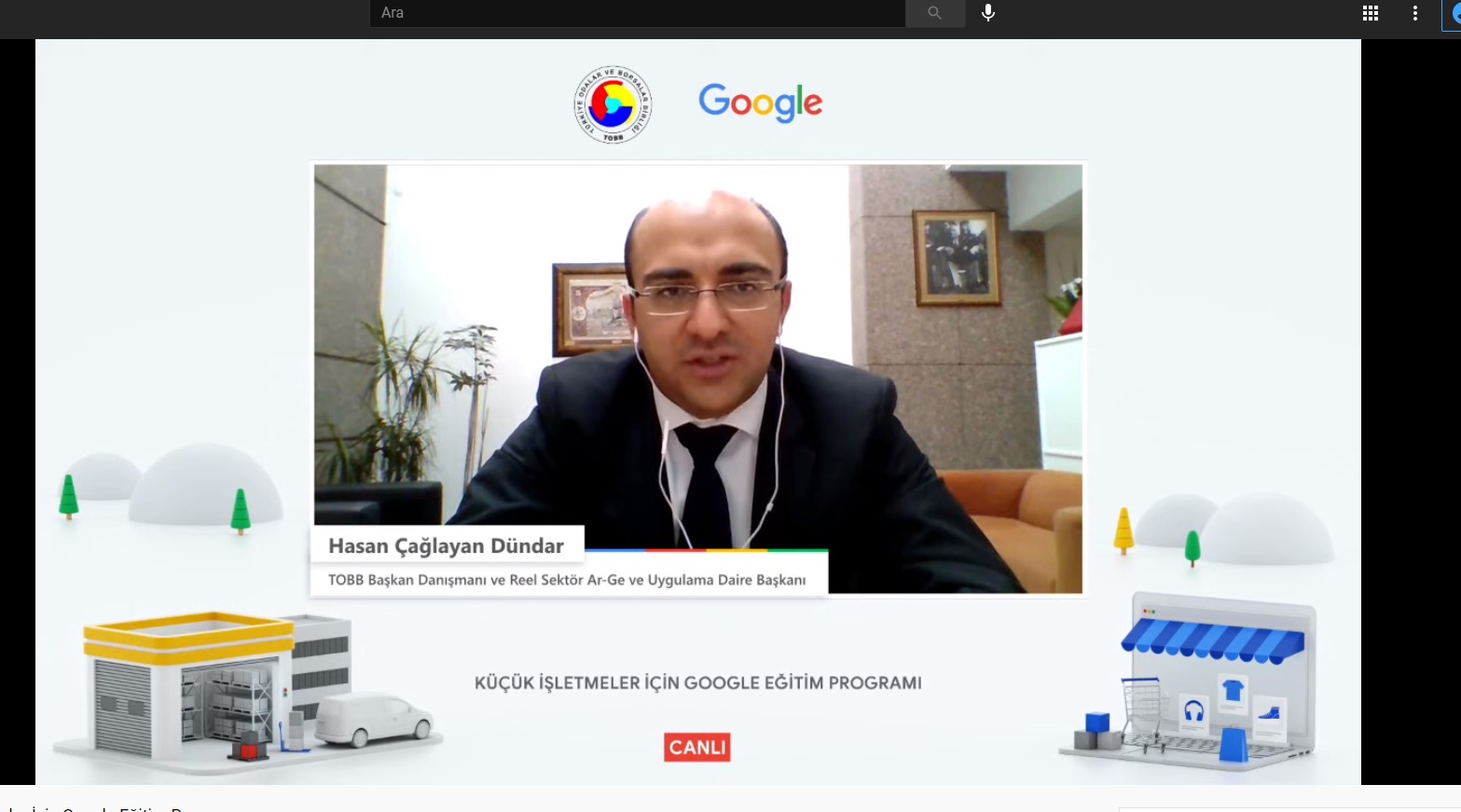Start voice search with microphone icon

click(x=988, y=13)
